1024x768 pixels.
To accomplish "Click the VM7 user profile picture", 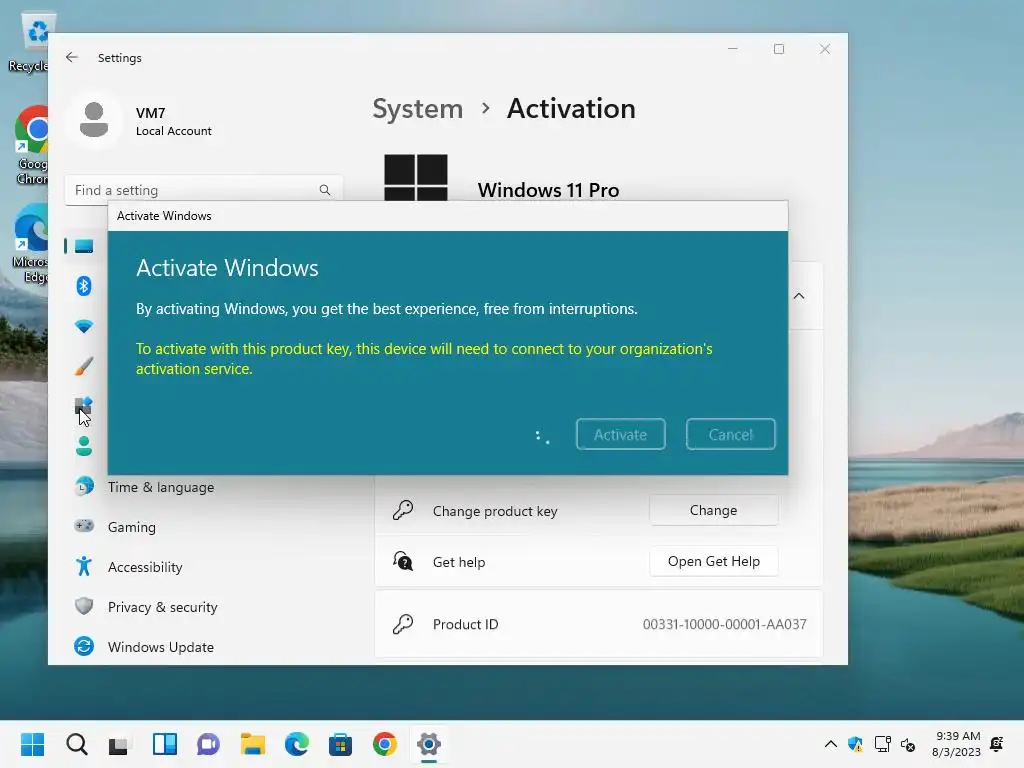I will click(x=93, y=120).
